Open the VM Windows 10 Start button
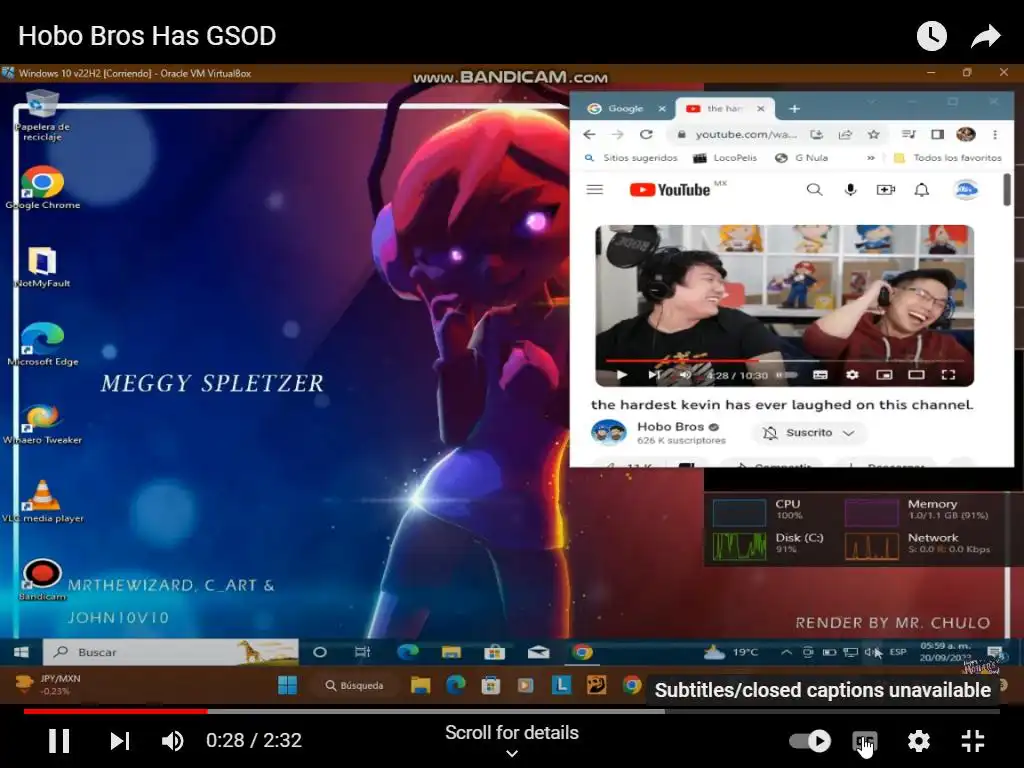 tap(21, 652)
